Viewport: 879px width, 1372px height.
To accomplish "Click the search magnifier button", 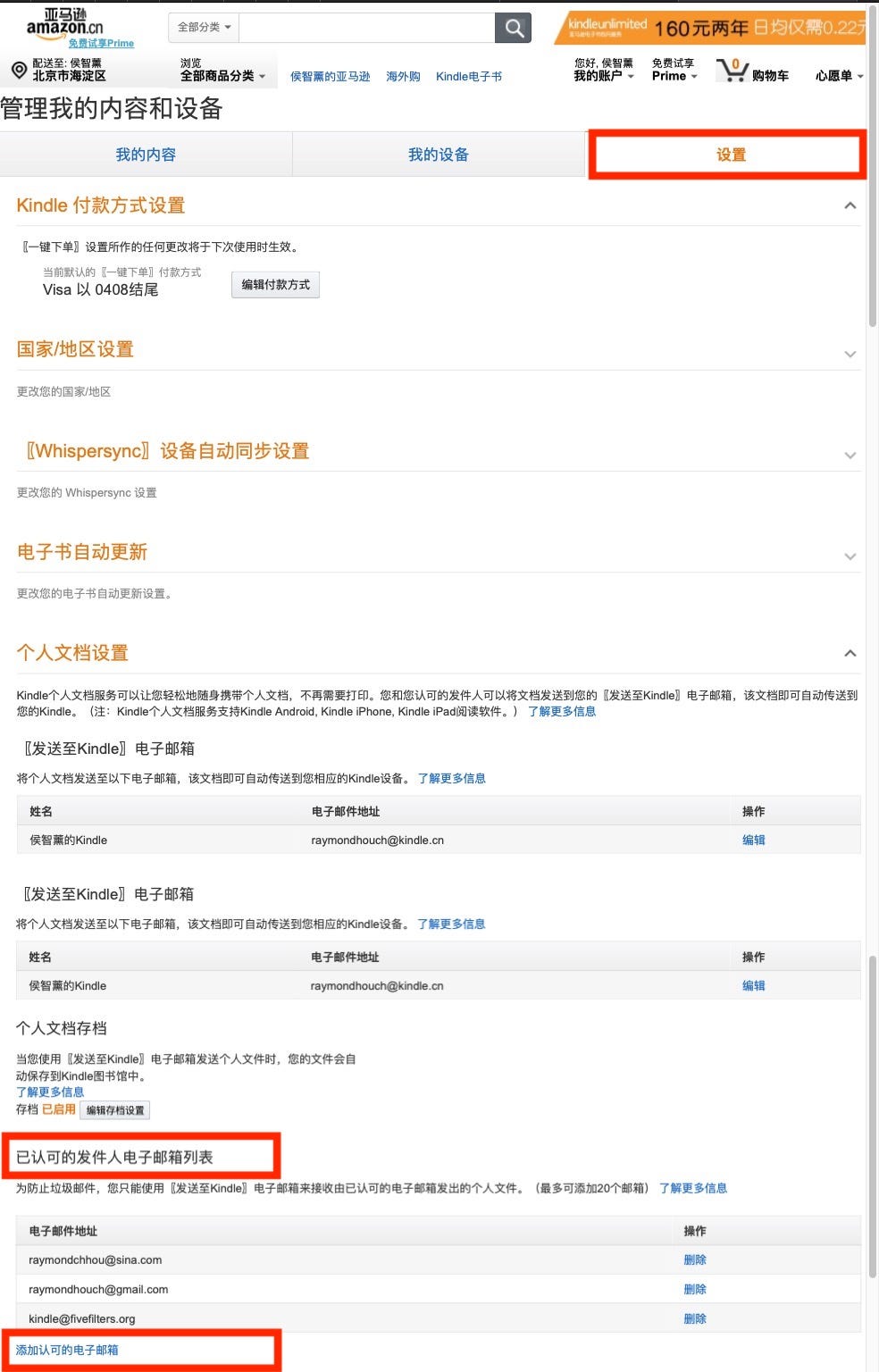I will (x=514, y=28).
